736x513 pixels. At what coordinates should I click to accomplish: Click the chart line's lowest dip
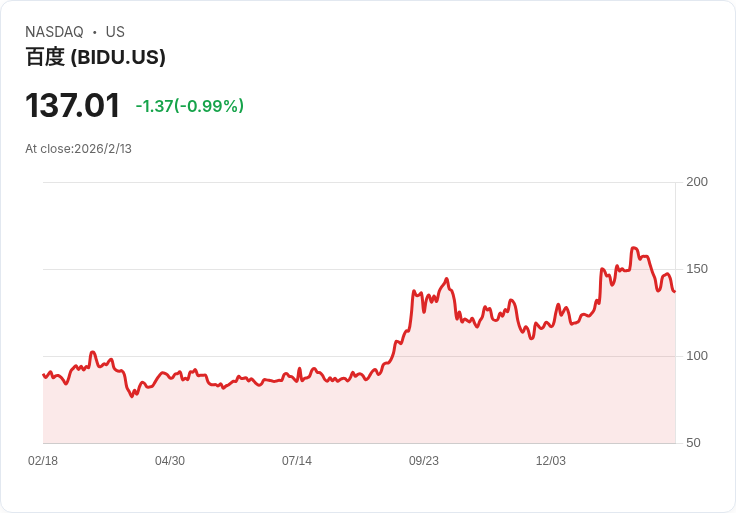pyautogui.click(x=132, y=397)
